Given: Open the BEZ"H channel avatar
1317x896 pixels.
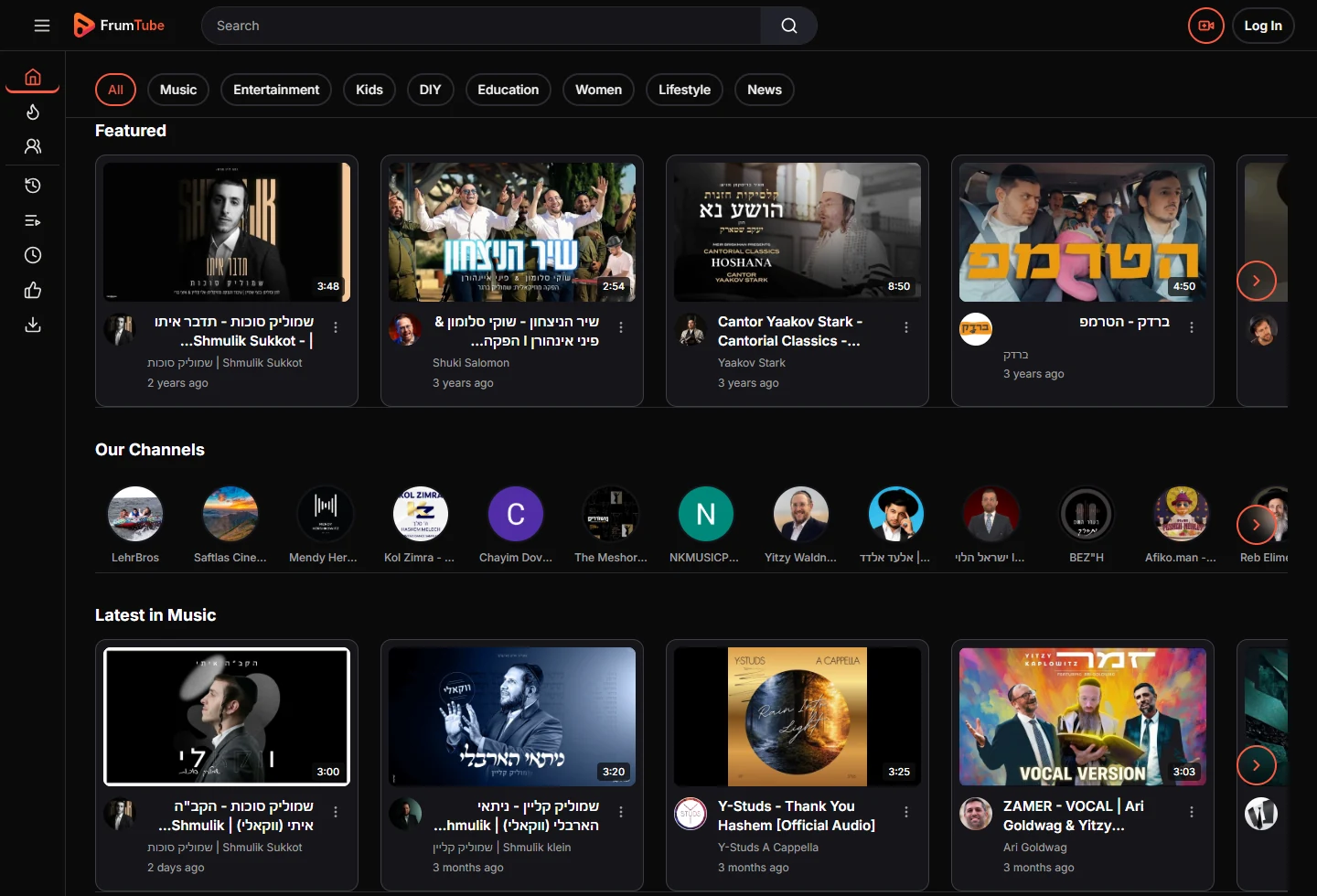Looking at the screenshot, I should [1087, 514].
